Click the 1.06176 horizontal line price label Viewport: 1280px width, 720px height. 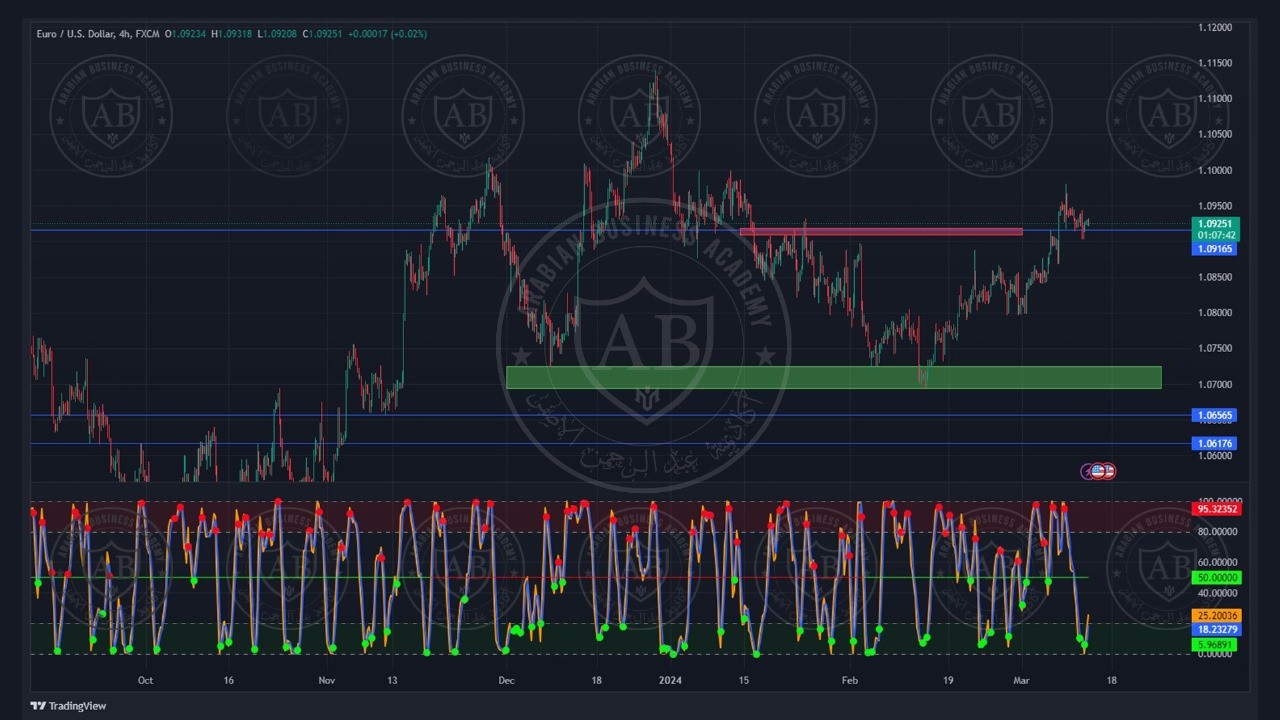pos(1215,443)
